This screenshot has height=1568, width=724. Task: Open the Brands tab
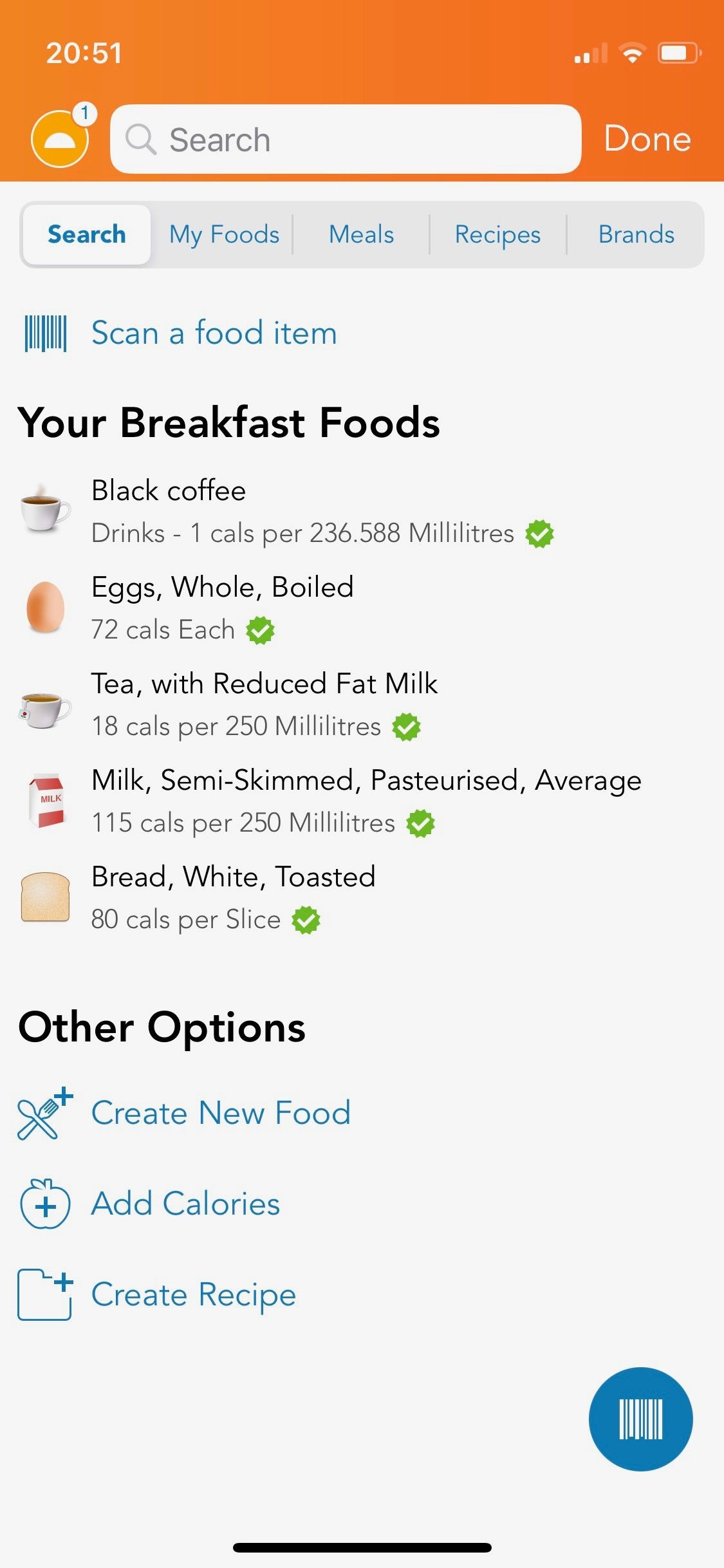click(636, 234)
